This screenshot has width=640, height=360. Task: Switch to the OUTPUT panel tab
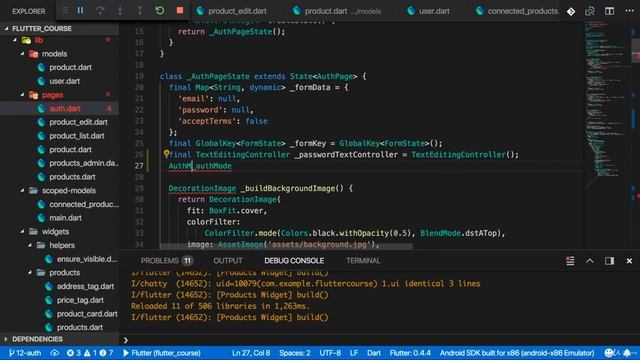[228, 260]
